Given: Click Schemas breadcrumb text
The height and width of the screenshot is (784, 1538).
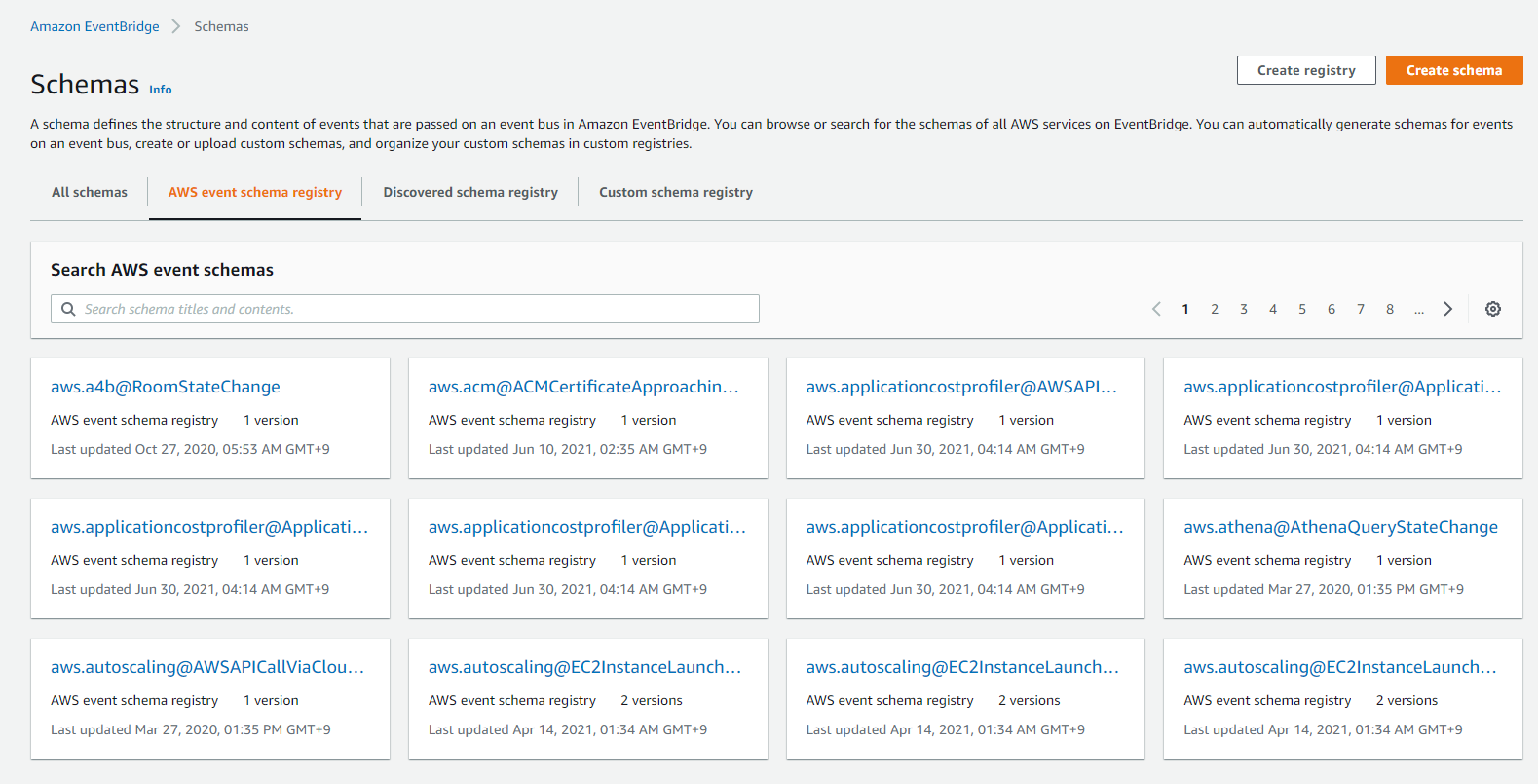Looking at the screenshot, I should point(221,26).
